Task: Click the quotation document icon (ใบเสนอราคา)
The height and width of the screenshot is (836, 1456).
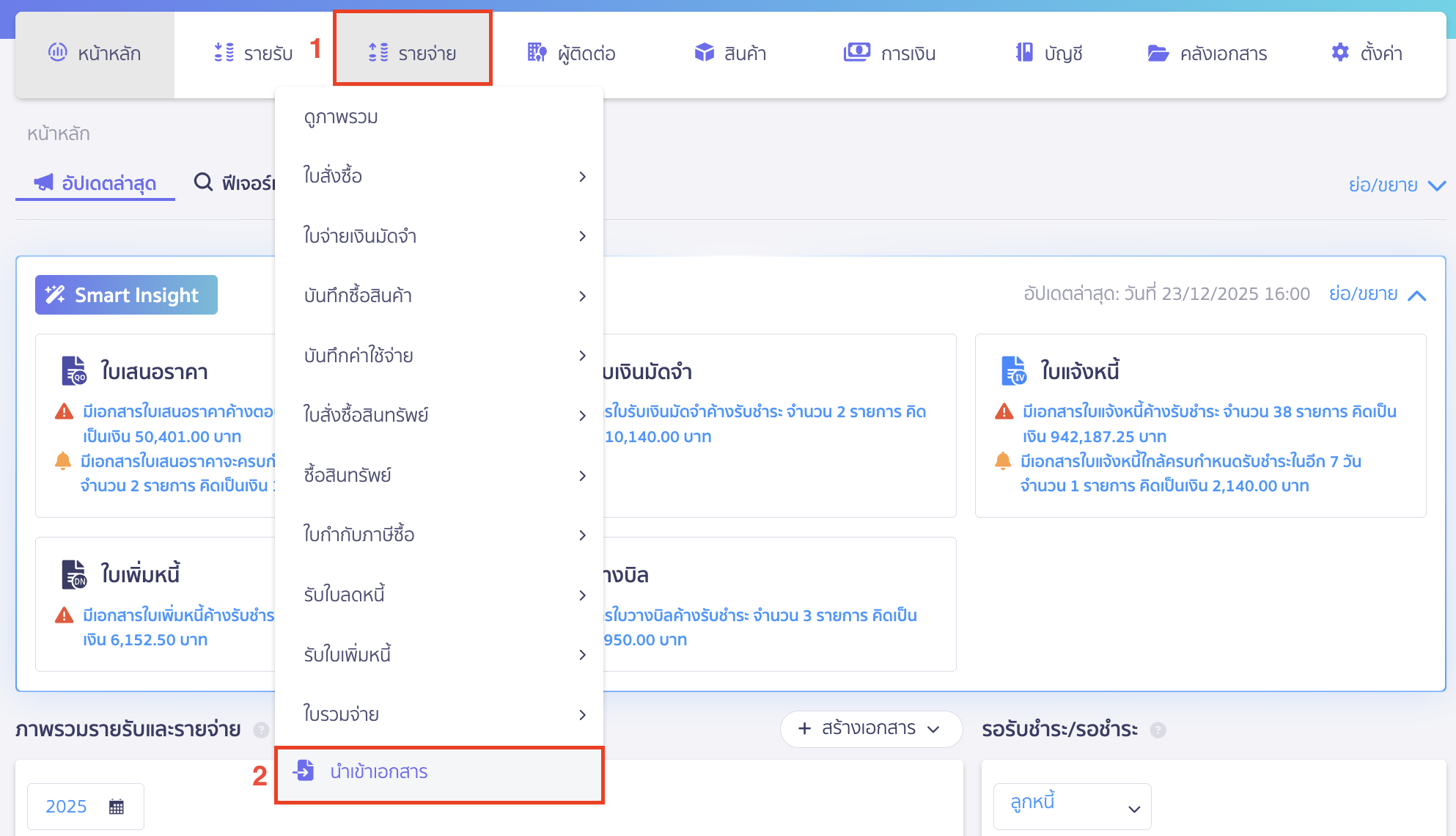Action: 74,371
